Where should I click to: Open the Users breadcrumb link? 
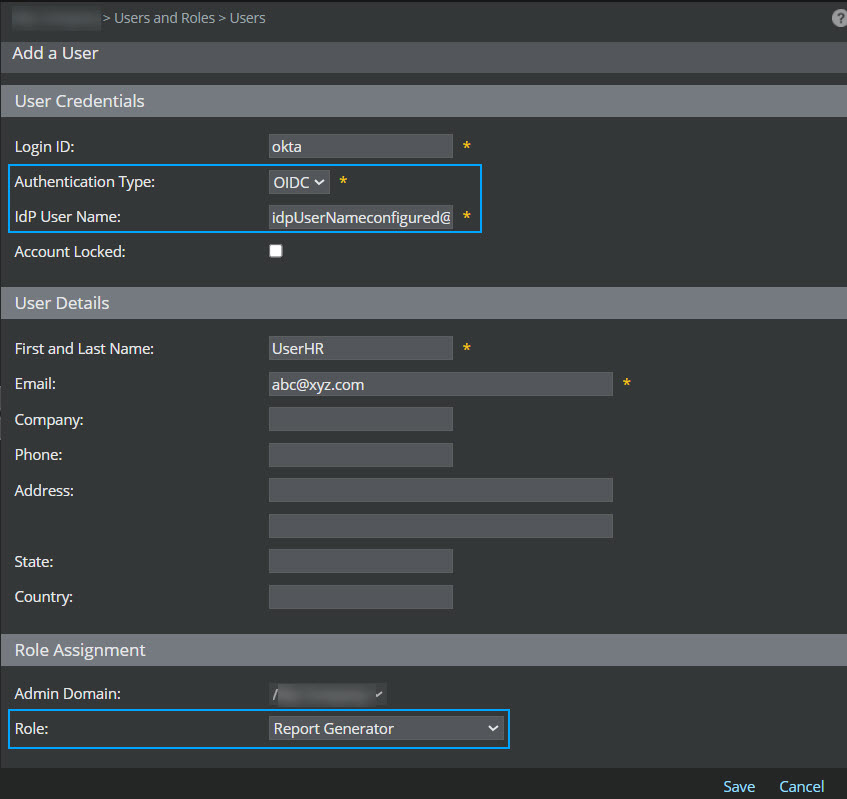[247, 18]
